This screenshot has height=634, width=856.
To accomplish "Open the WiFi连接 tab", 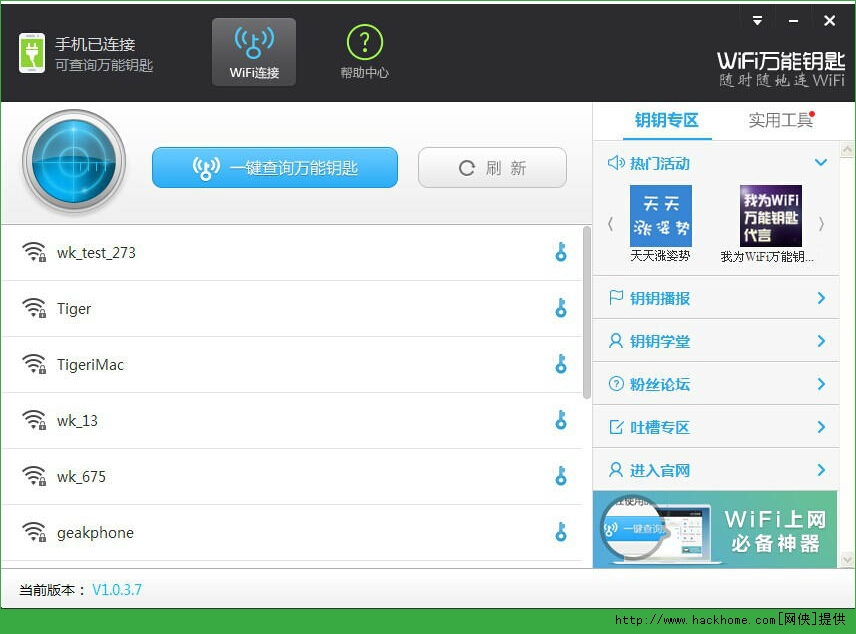I will (x=254, y=52).
